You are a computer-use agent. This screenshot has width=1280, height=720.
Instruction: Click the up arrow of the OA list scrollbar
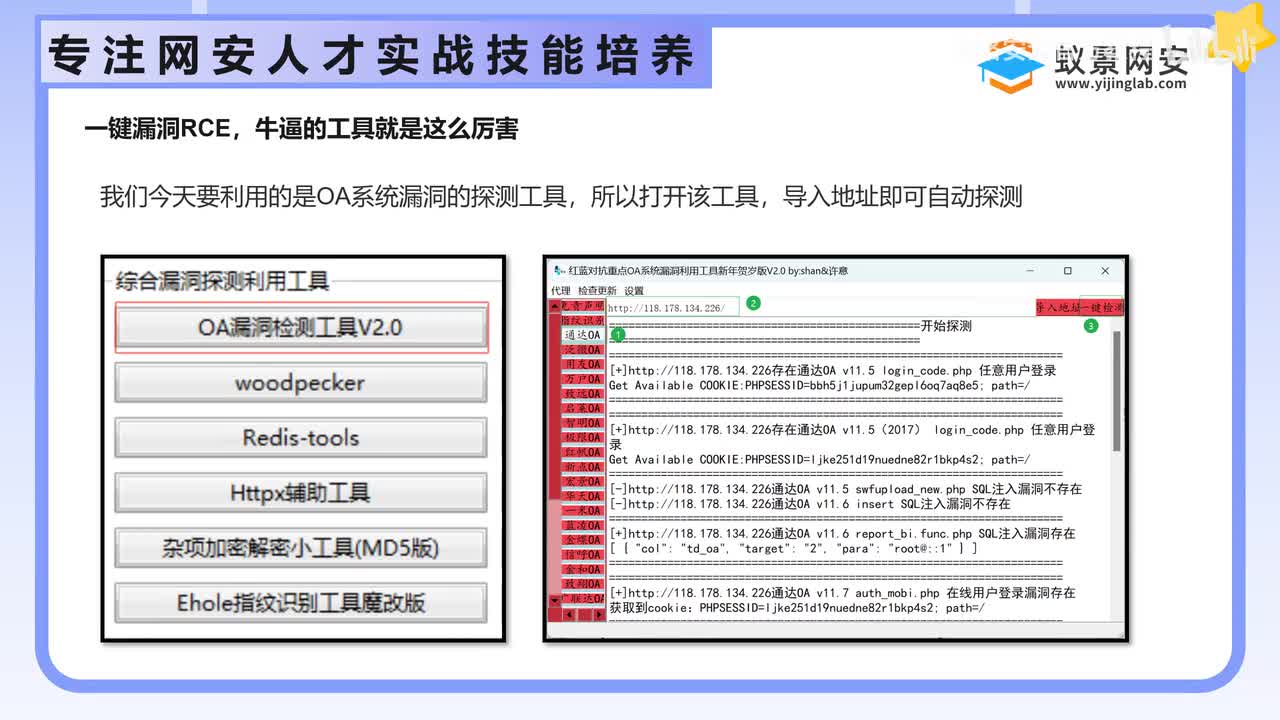pos(554,307)
